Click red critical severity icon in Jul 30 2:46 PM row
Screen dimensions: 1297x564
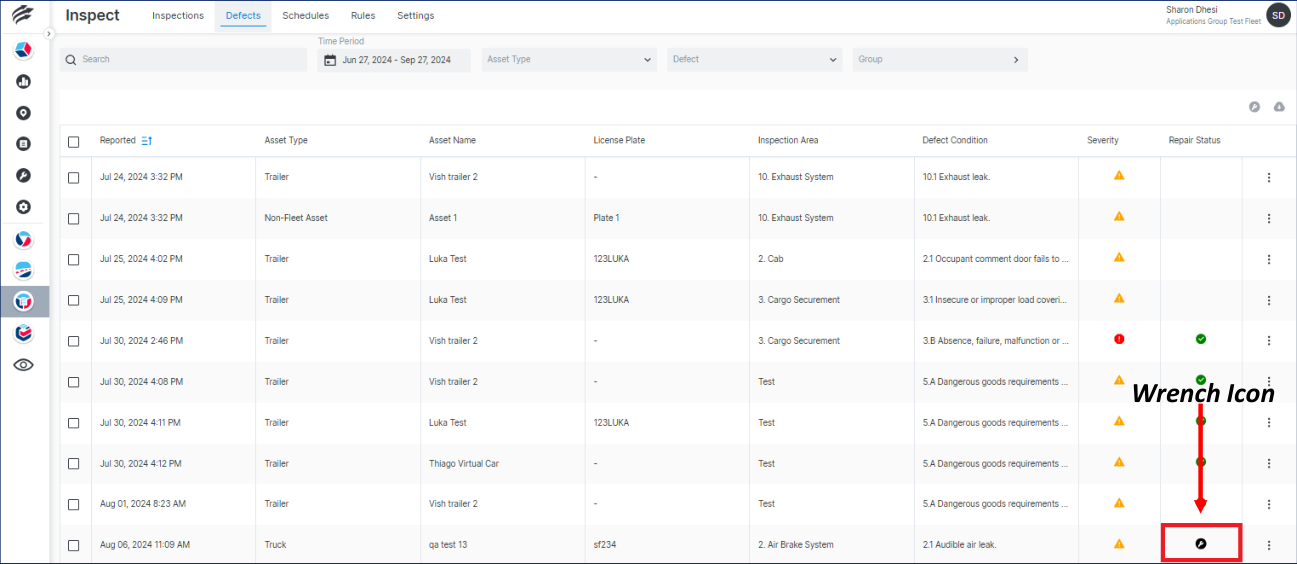coord(1119,339)
